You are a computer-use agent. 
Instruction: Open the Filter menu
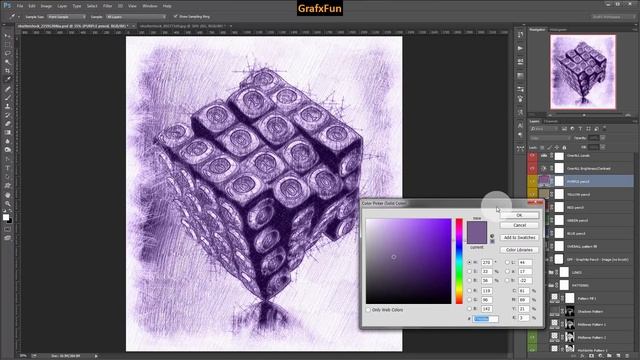tap(107, 6)
